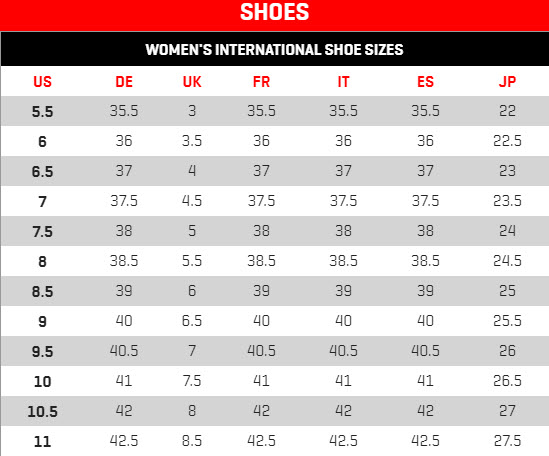Click JP value 27.5 cell
The height and width of the screenshot is (456, 549).
point(507,440)
